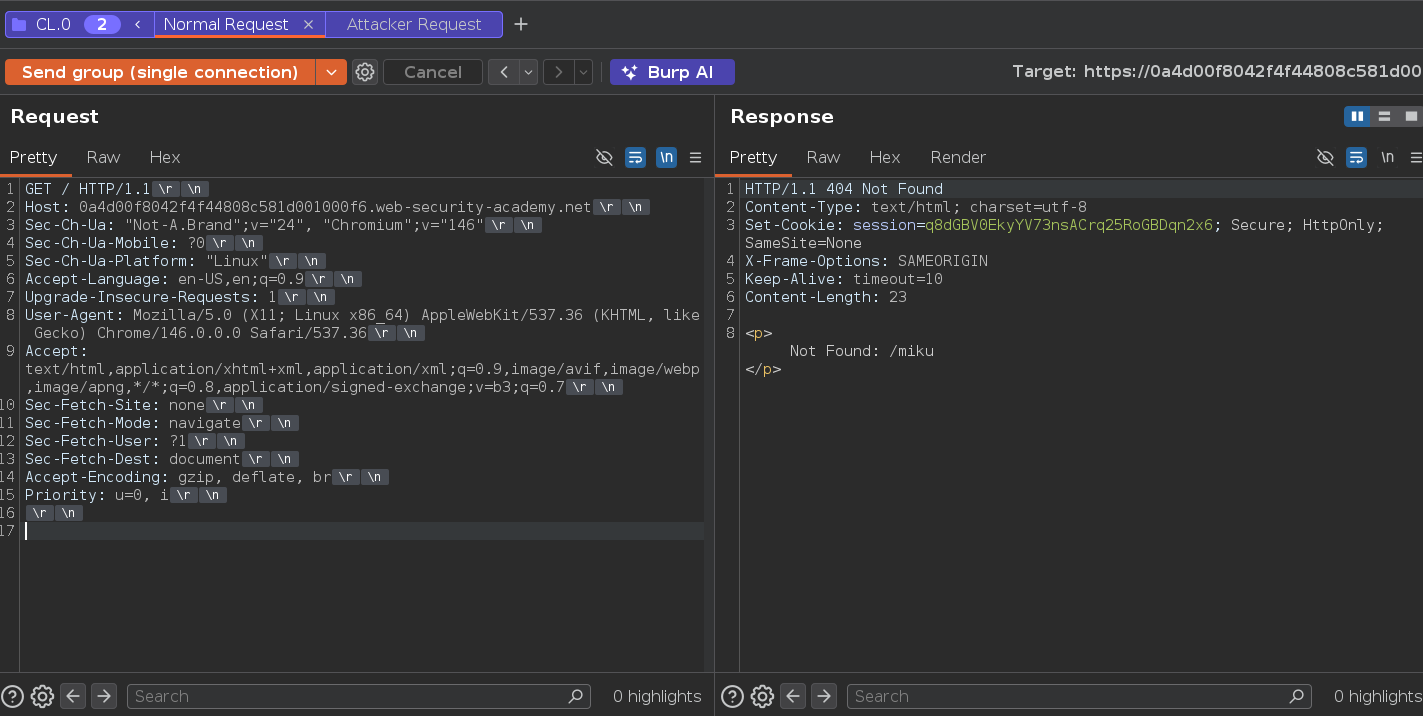1423x716 pixels.
Task: Open Response search settings gear
Action: coord(762,696)
